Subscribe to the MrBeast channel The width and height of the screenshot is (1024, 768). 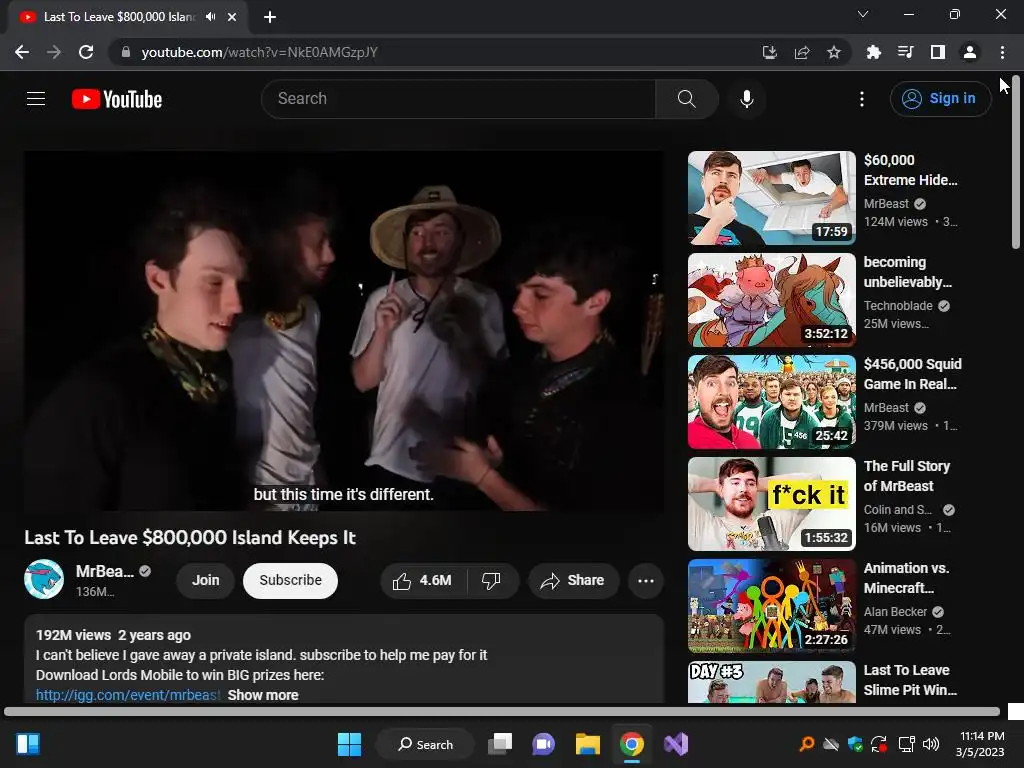pyautogui.click(x=290, y=581)
